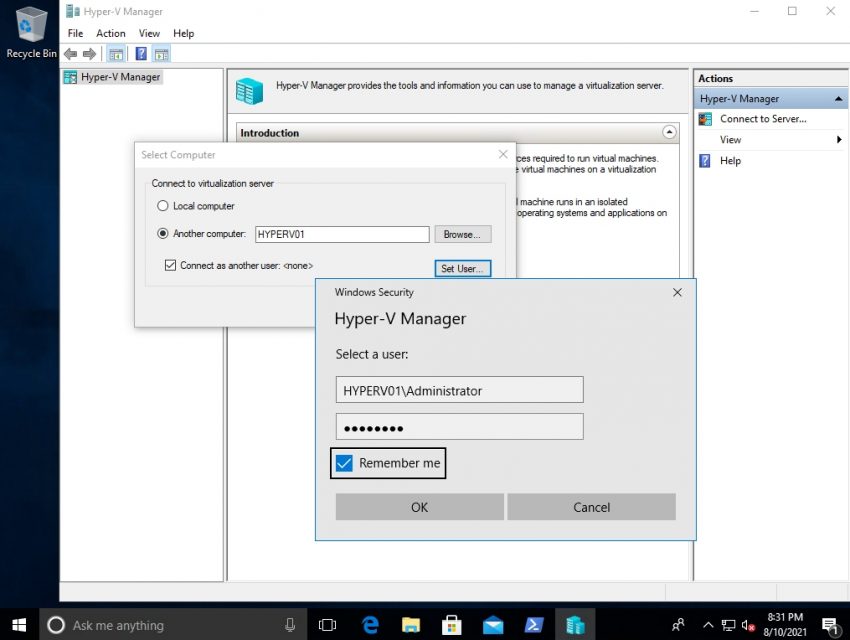Open the Action menu
Viewport: 850px width, 640px height.
click(111, 33)
